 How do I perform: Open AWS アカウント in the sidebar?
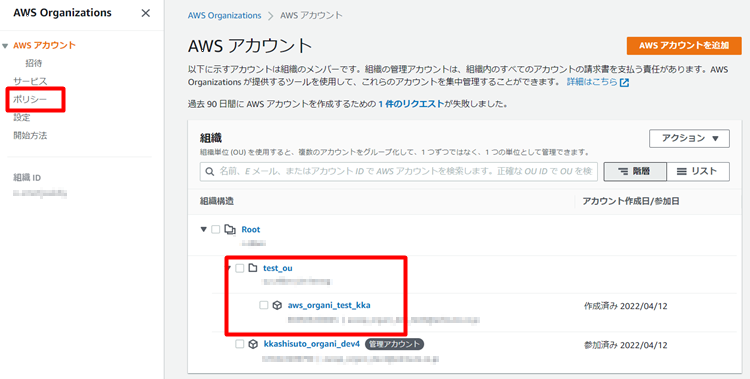tap(44, 45)
